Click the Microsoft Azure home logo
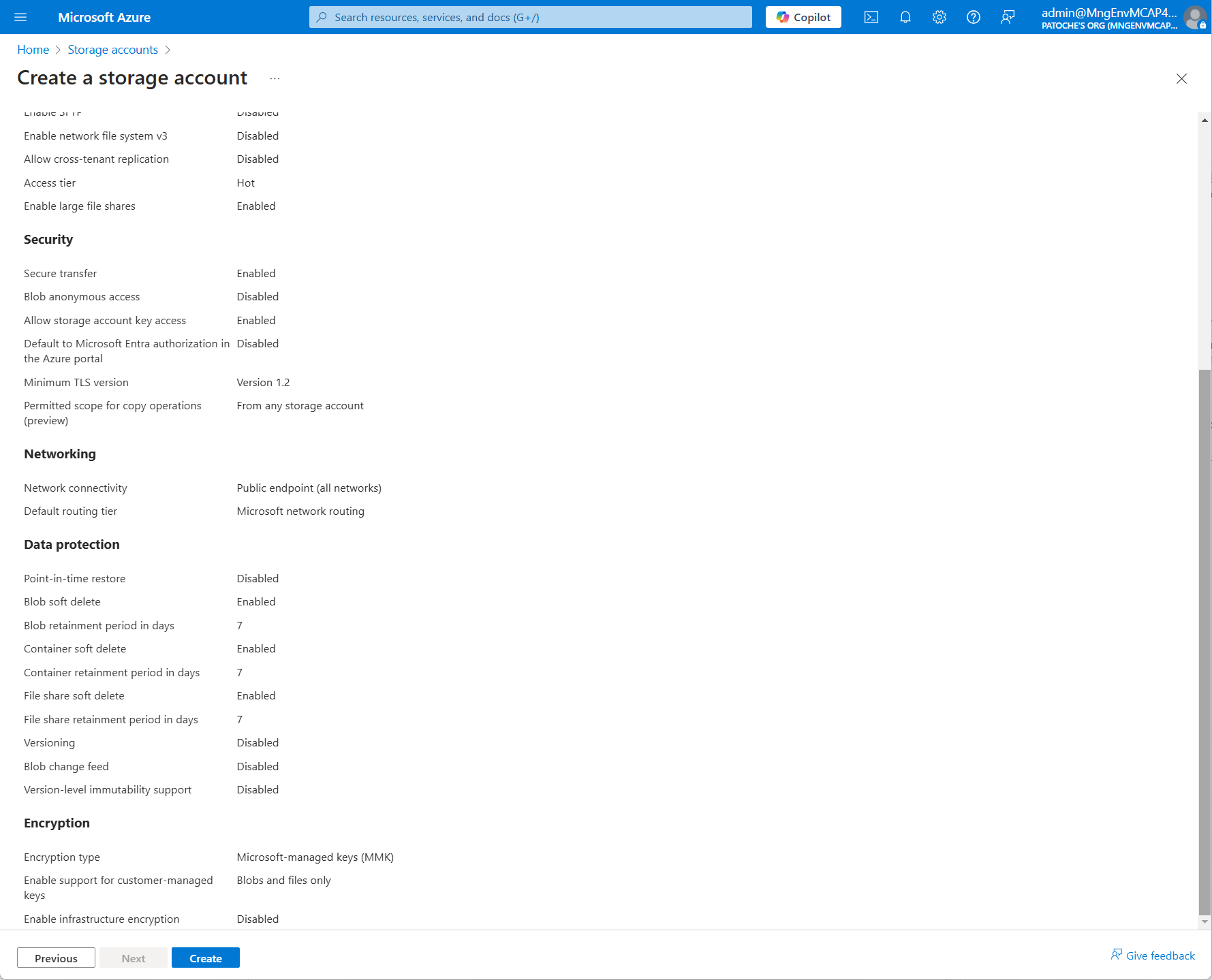This screenshot has height=980, width=1212. pyautogui.click(x=104, y=17)
